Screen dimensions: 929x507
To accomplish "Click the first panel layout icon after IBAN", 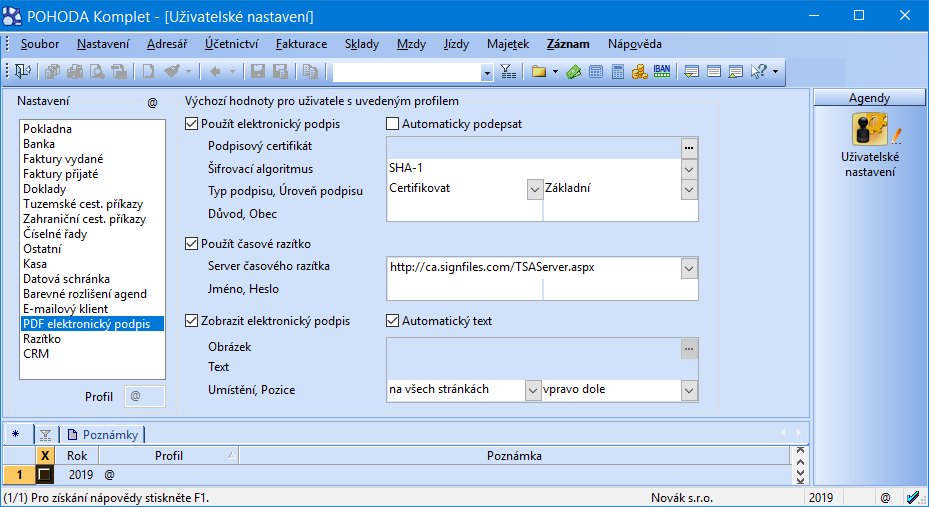I will point(691,72).
